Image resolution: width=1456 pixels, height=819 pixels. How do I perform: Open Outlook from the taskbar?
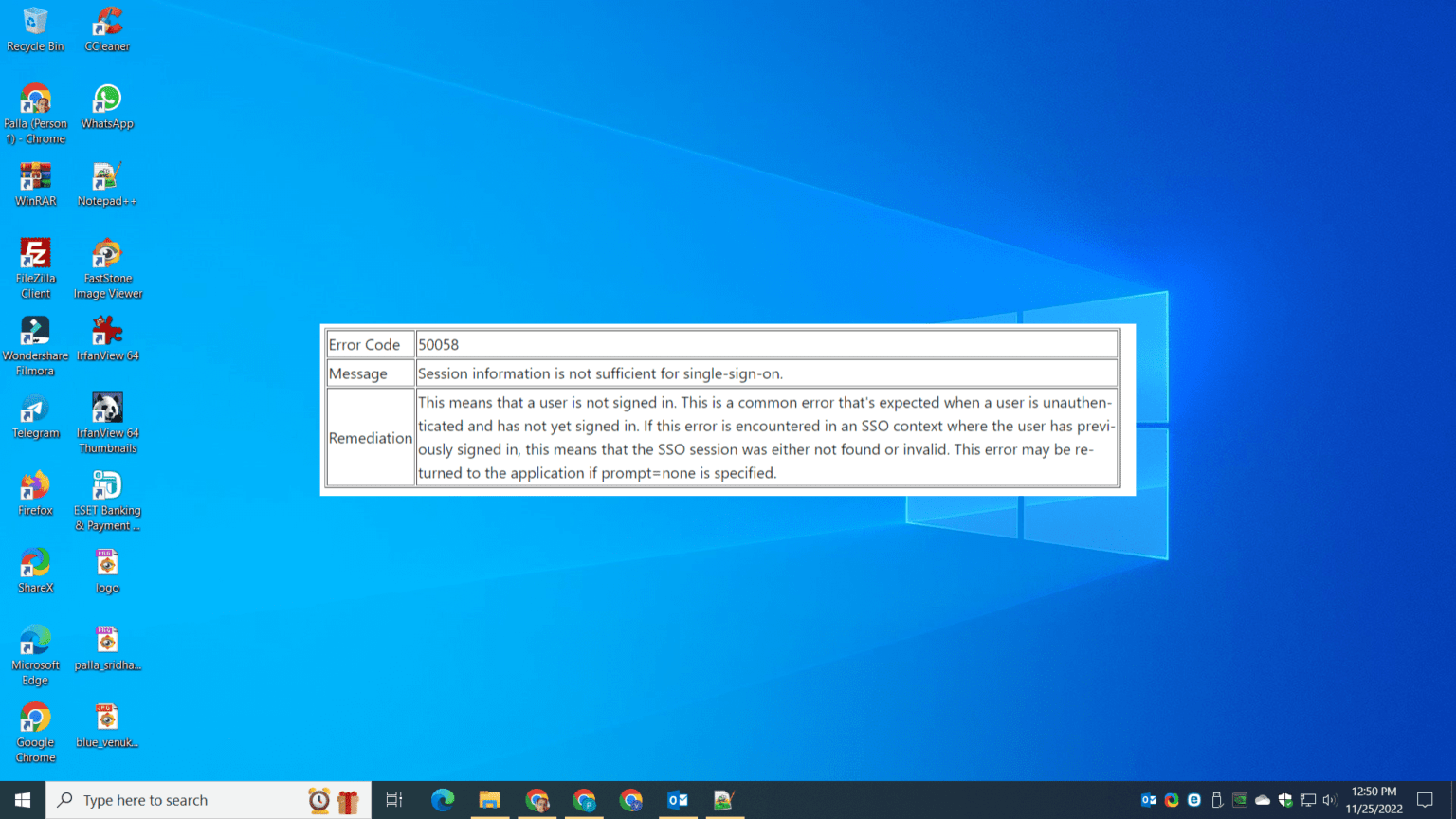[678, 799]
